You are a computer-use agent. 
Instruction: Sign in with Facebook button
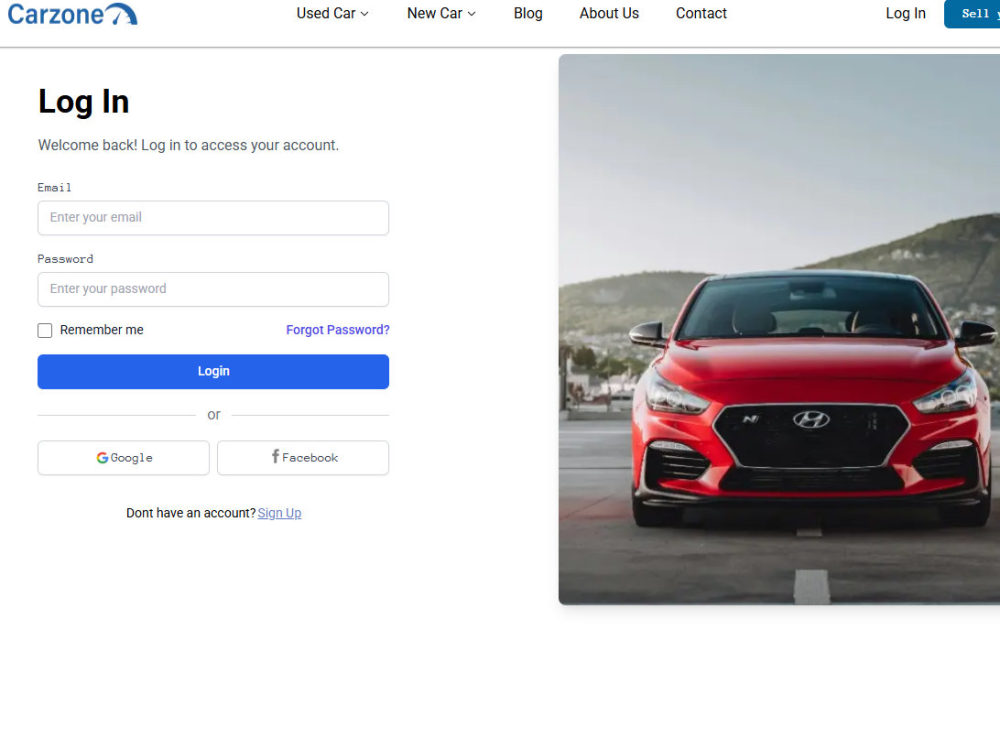303,457
